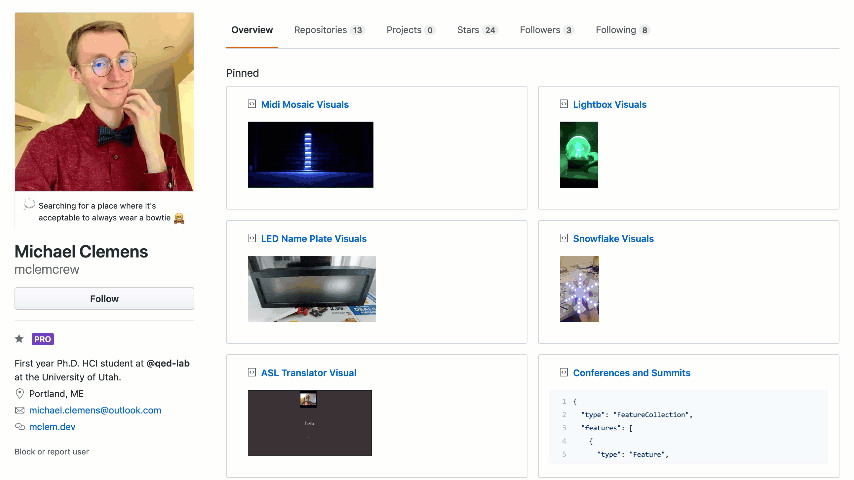Image resolution: width=854 pixels, height=480 pixels.
Task: Click the username mclemcrew
Action: coord(47,270)
